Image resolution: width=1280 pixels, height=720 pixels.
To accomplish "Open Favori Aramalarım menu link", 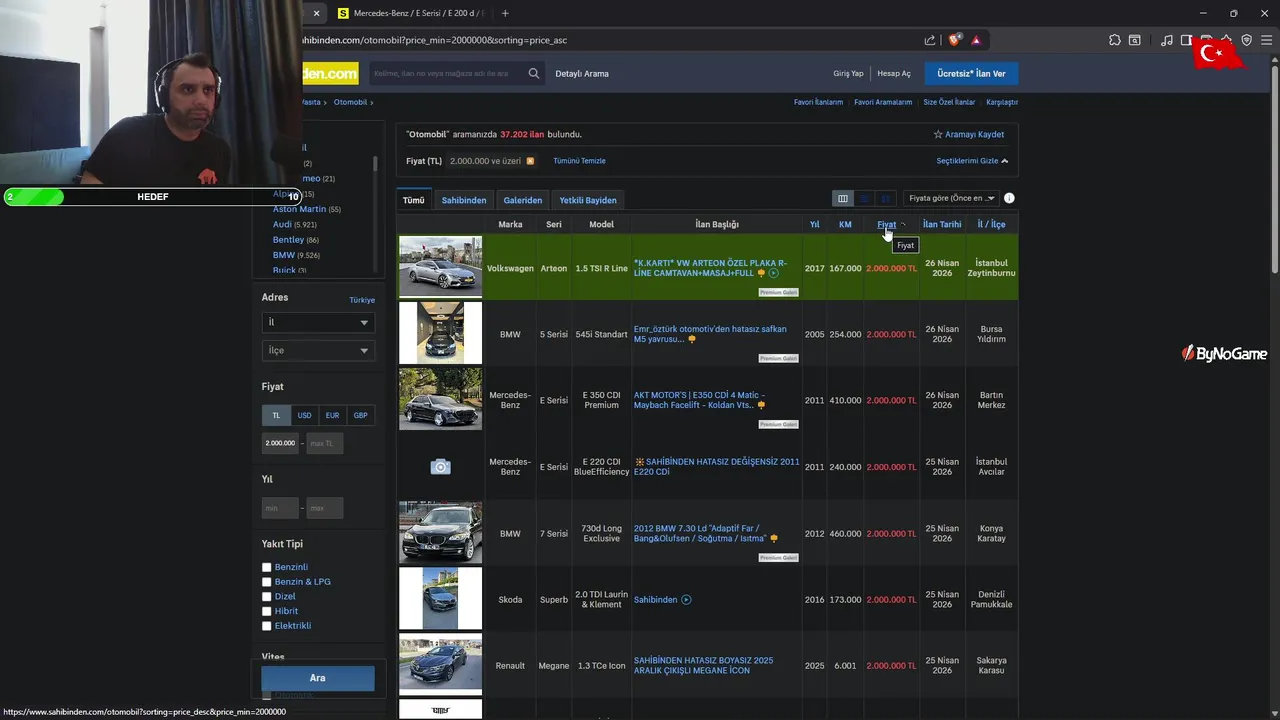I will [883, 102].
